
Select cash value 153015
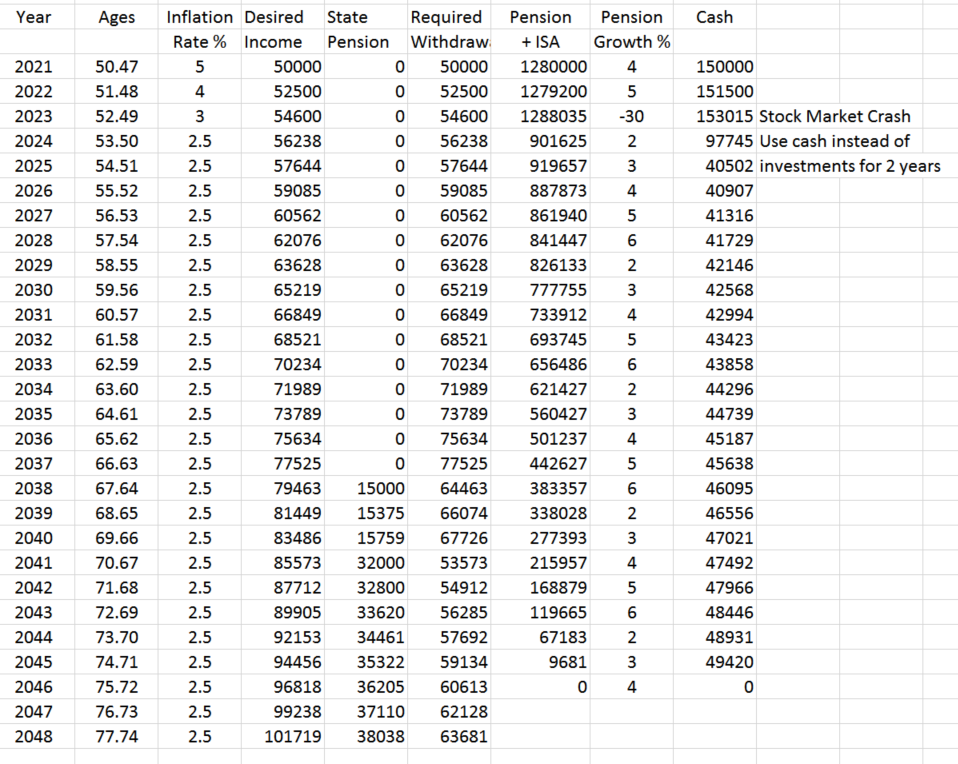[714, 116]
